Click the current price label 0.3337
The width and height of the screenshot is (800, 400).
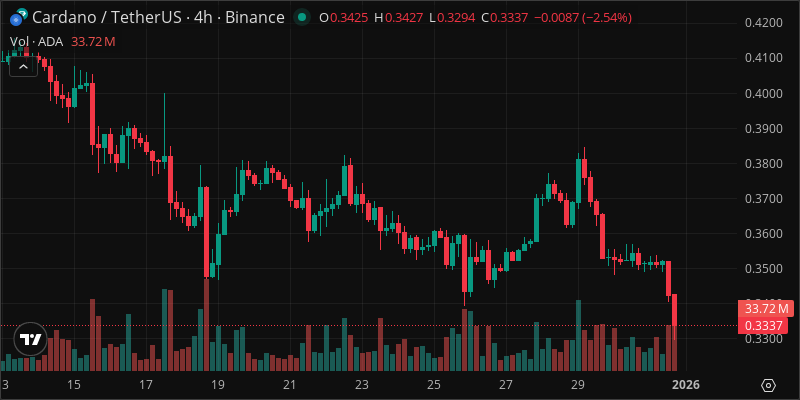click(x=763, y=326)
